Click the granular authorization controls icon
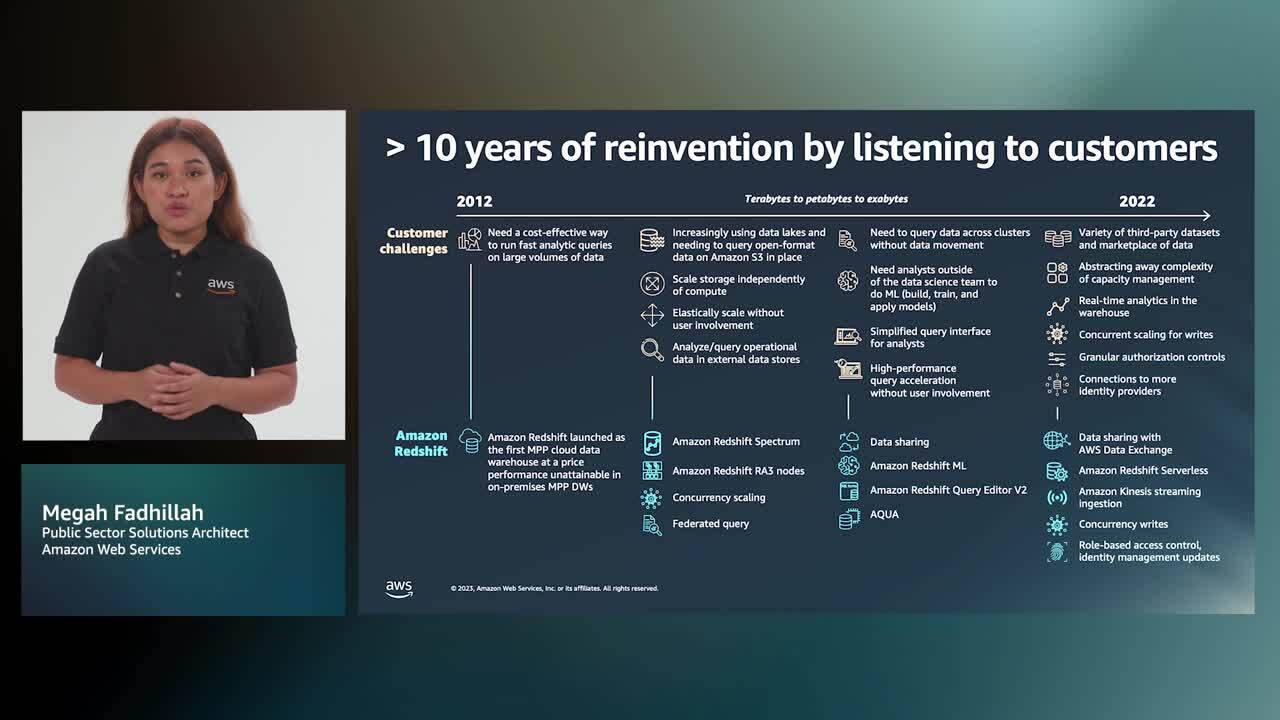Viewport: 1280px width, 720px height. 1057,358
